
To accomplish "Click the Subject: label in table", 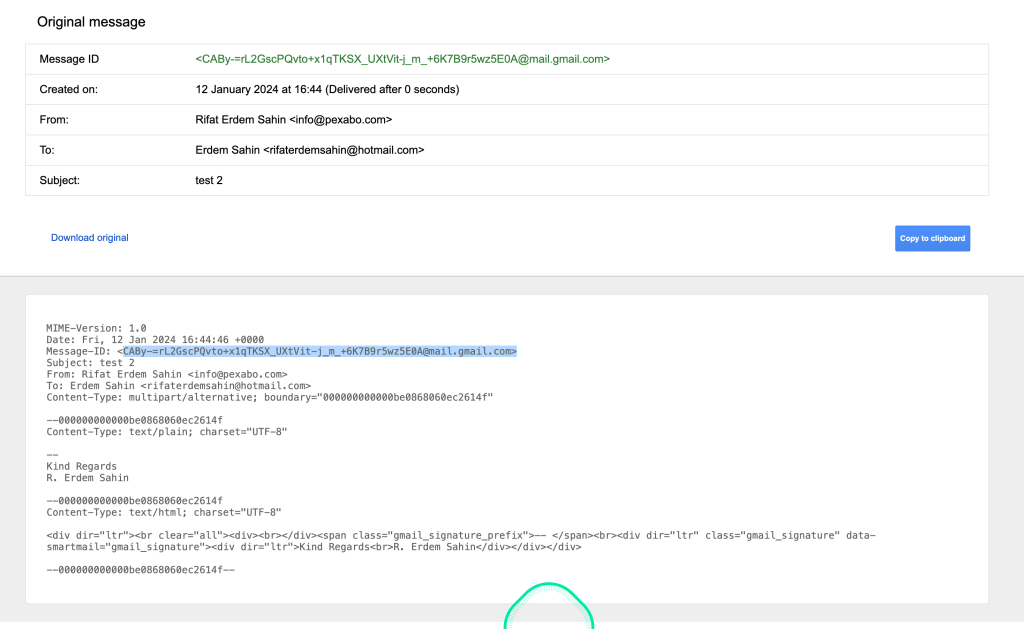I will [x=59, y=181].
